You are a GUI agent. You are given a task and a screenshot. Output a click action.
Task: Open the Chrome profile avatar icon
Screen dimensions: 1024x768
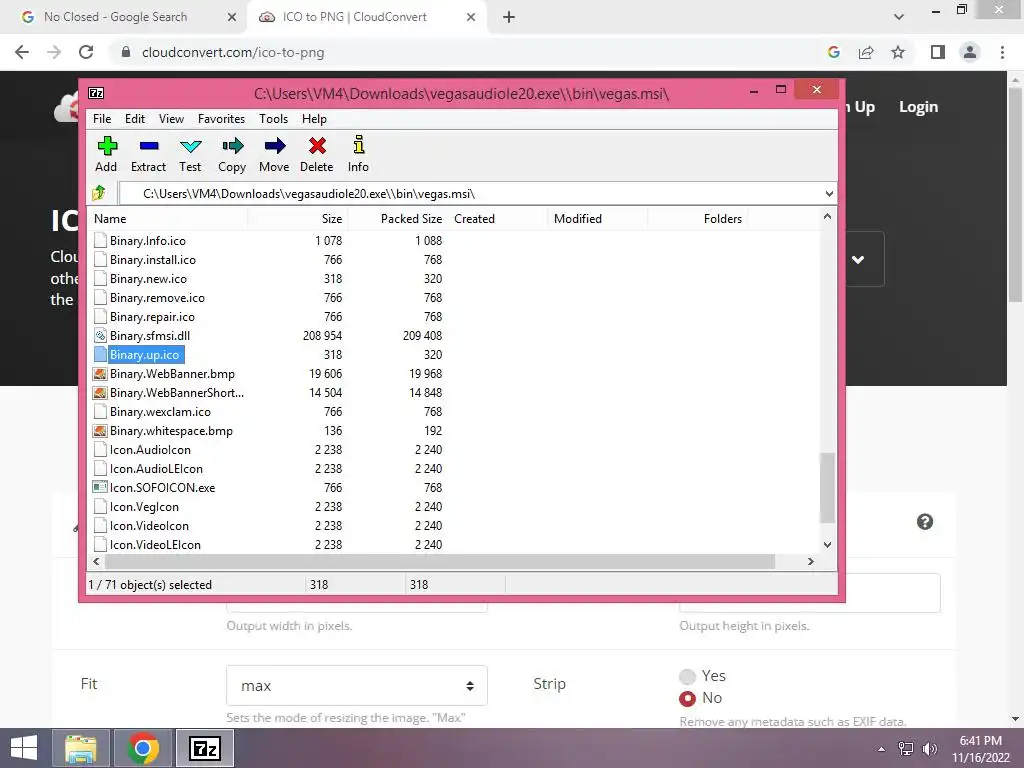point(970,52)
